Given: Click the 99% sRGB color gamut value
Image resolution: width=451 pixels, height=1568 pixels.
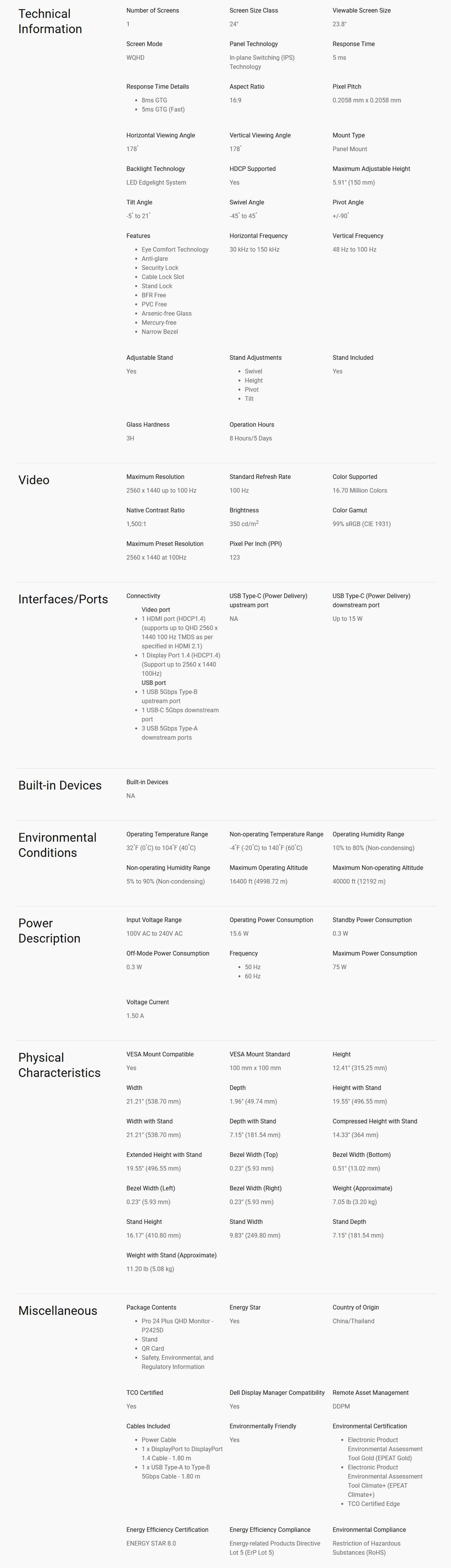Looking at the screenshot, I should pyautogui.click(x=362, y=524).
